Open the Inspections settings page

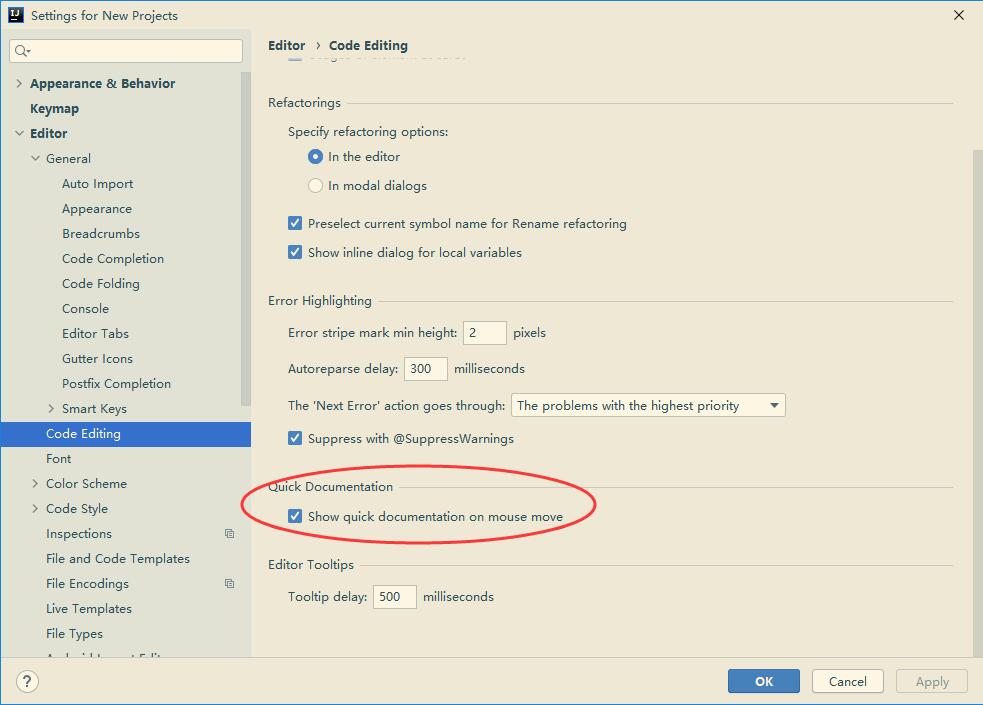tap(79, 534)
